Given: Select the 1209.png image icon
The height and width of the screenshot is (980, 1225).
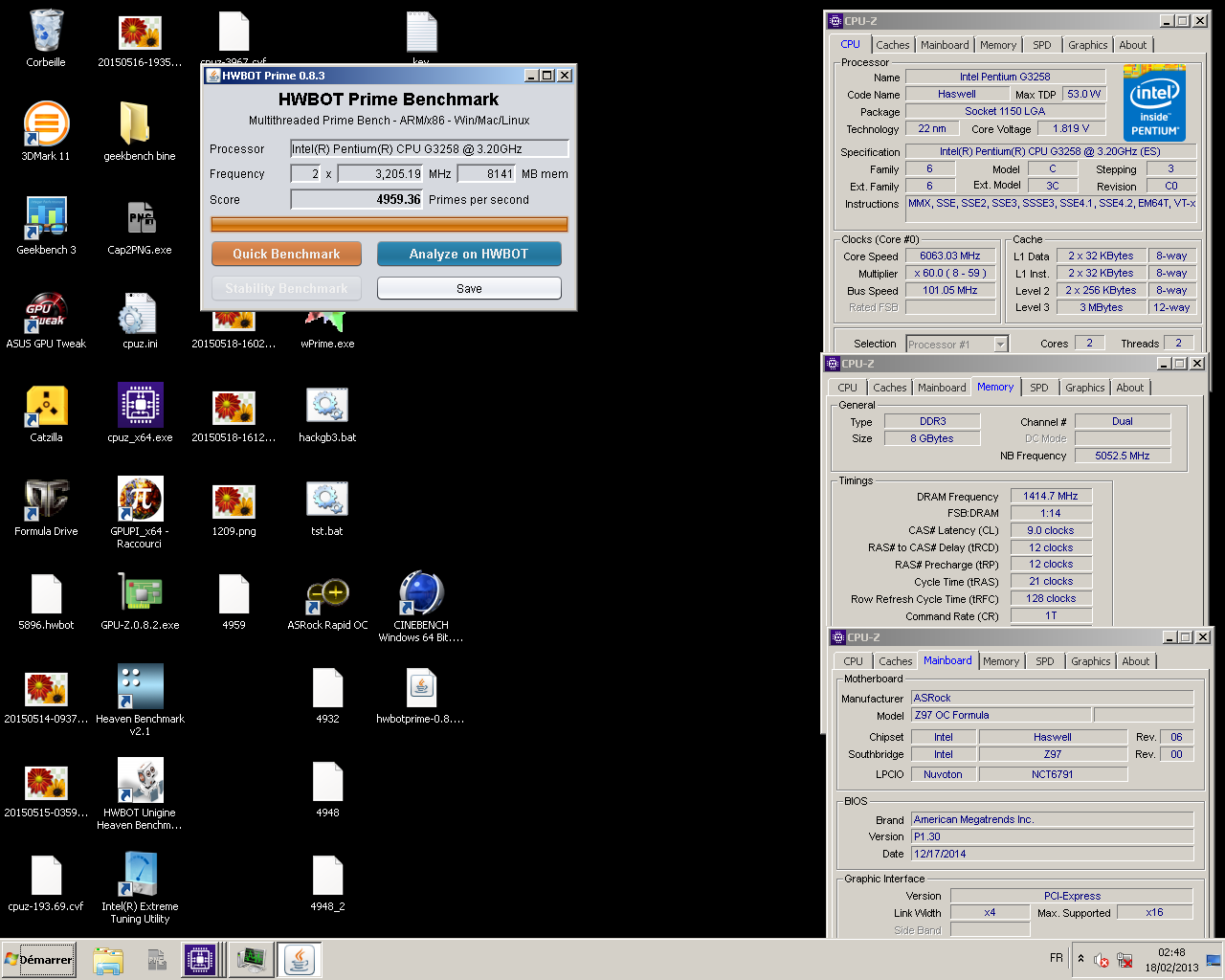Looking at the screenshot, I should [234, 507].
